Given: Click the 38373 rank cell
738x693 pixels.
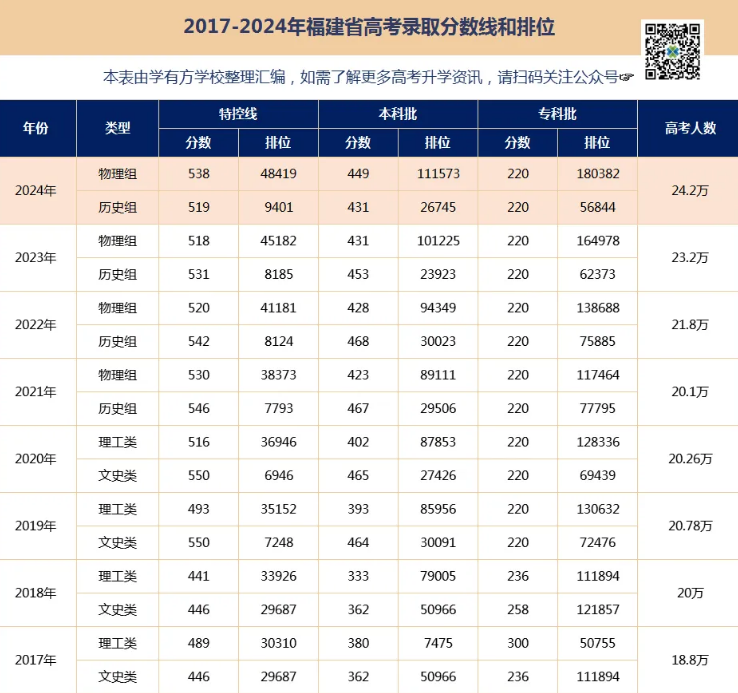Looking at the screenshot, I should coord(279,375).
